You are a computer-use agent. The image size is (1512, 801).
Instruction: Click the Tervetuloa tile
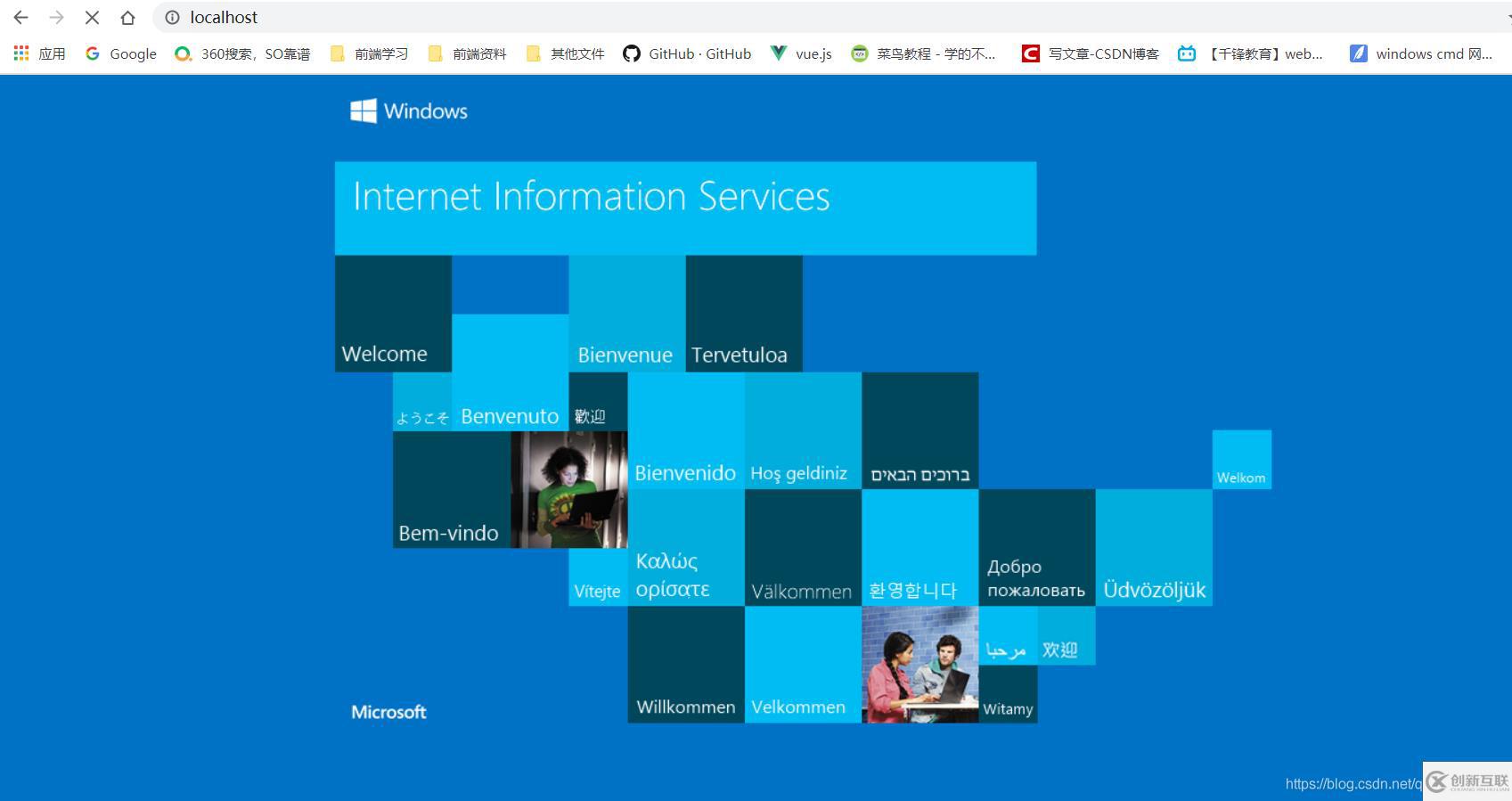744,314
